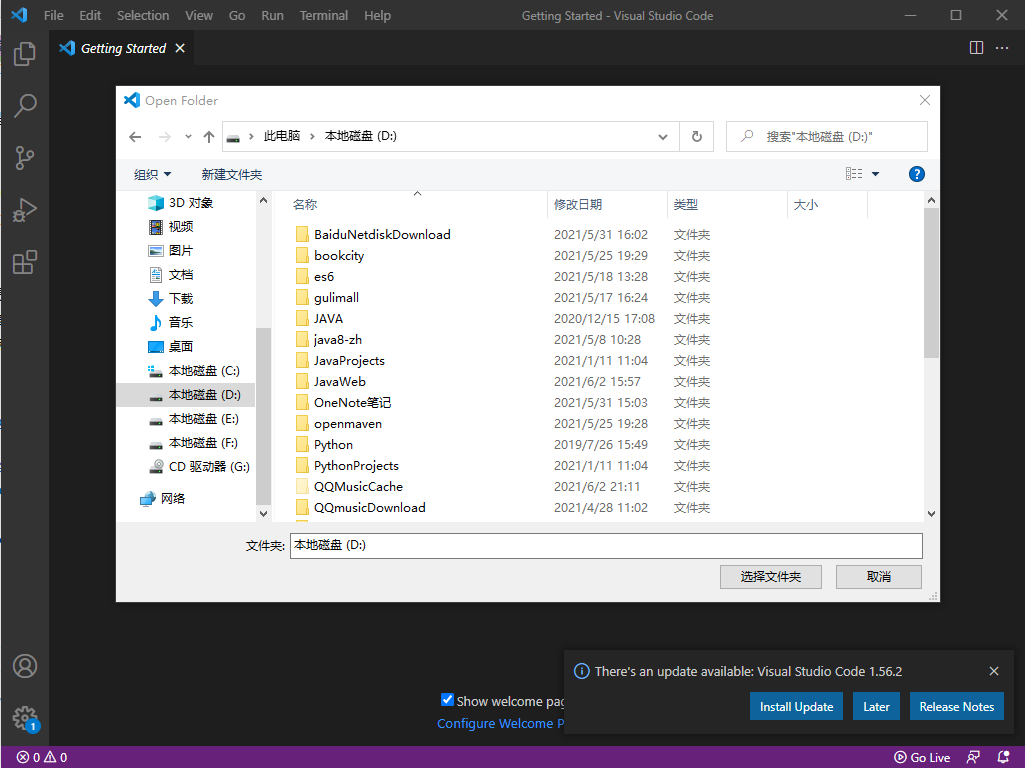Sort by 大小 column header

tap(828, 205)
